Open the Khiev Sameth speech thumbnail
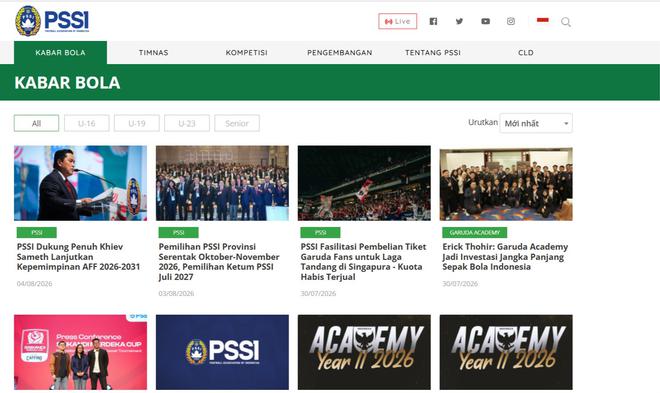 click(x=80, y=183)
